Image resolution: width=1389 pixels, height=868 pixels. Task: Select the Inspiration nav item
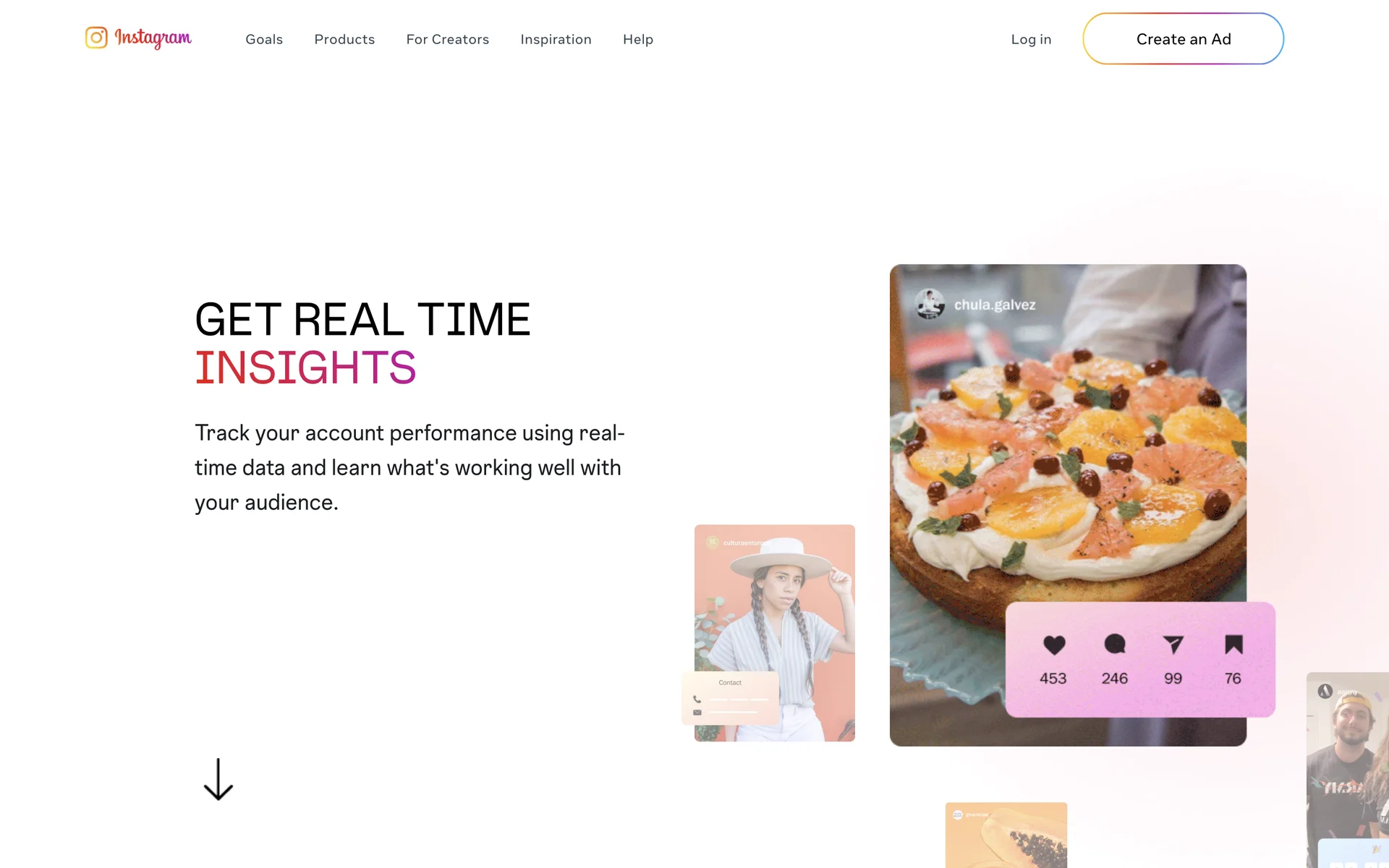pos(556,39)
